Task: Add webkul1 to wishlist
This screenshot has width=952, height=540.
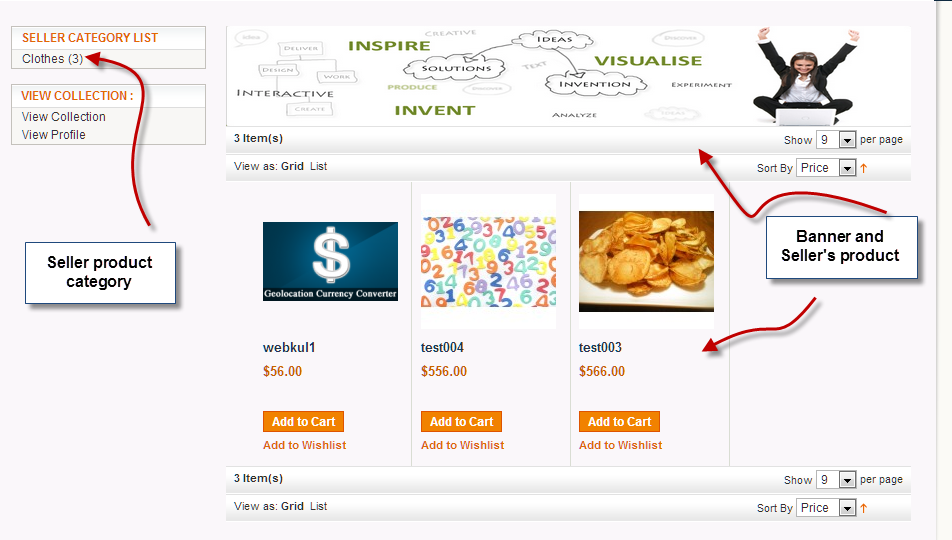Action: click(304, 445)
